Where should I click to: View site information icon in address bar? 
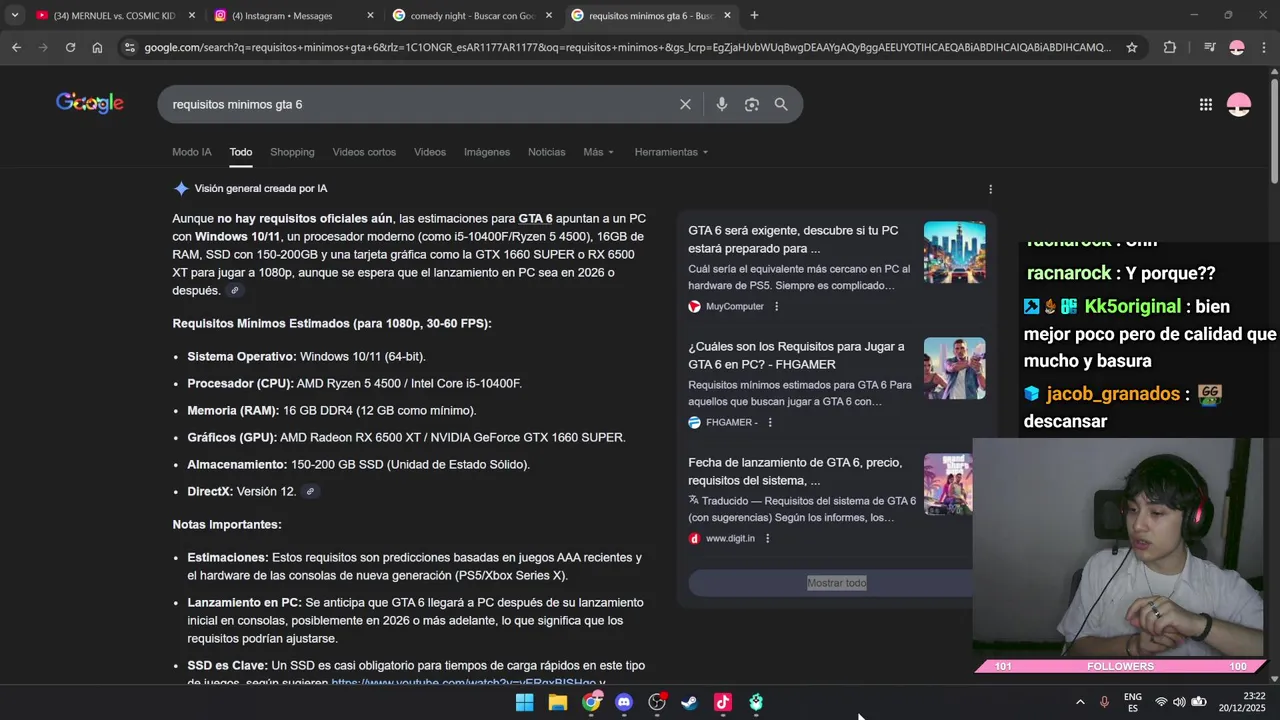click(128, 47)
